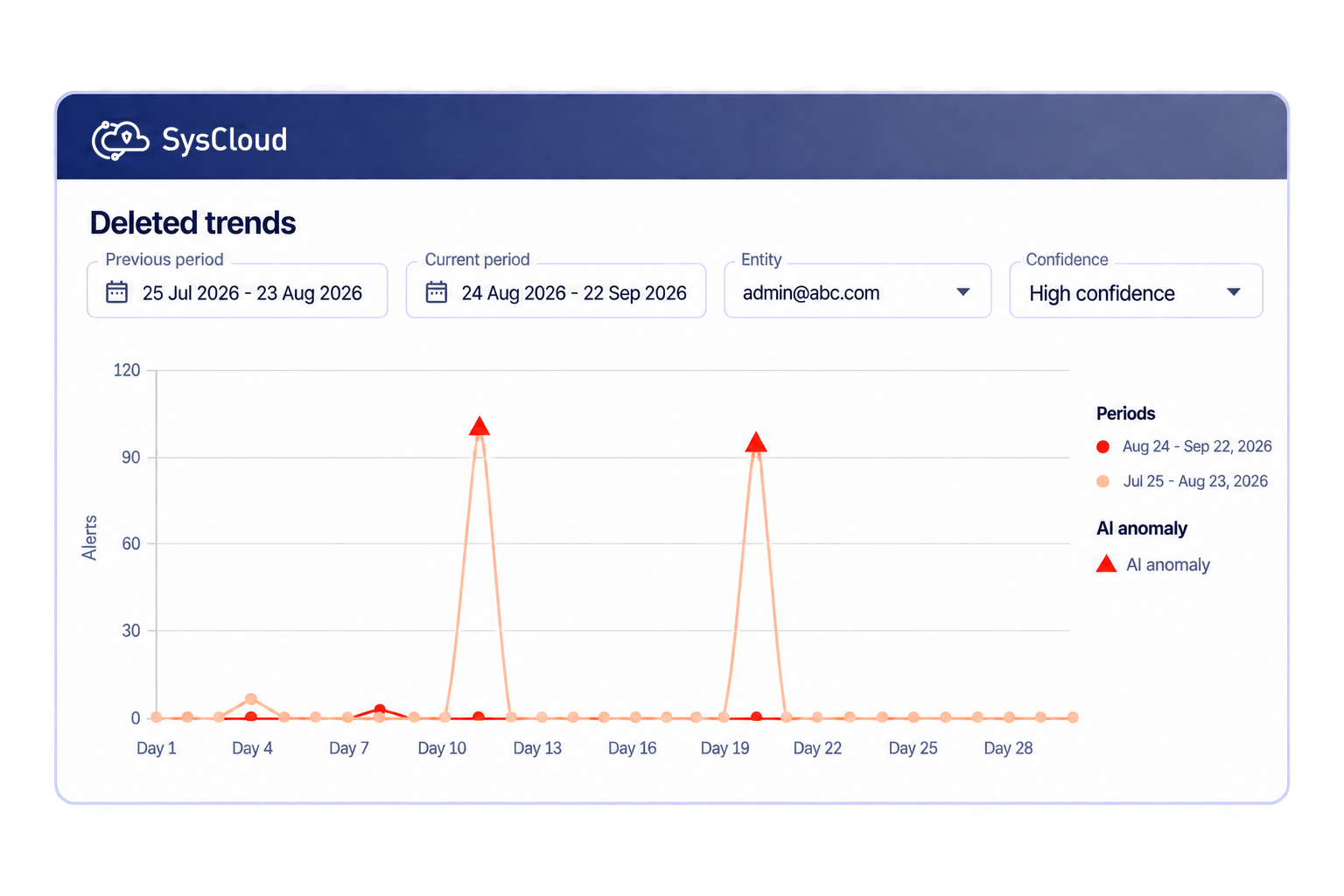1344x896 pixels.
Task: Click the 30 y-axis value
Action: coord(131,630)
